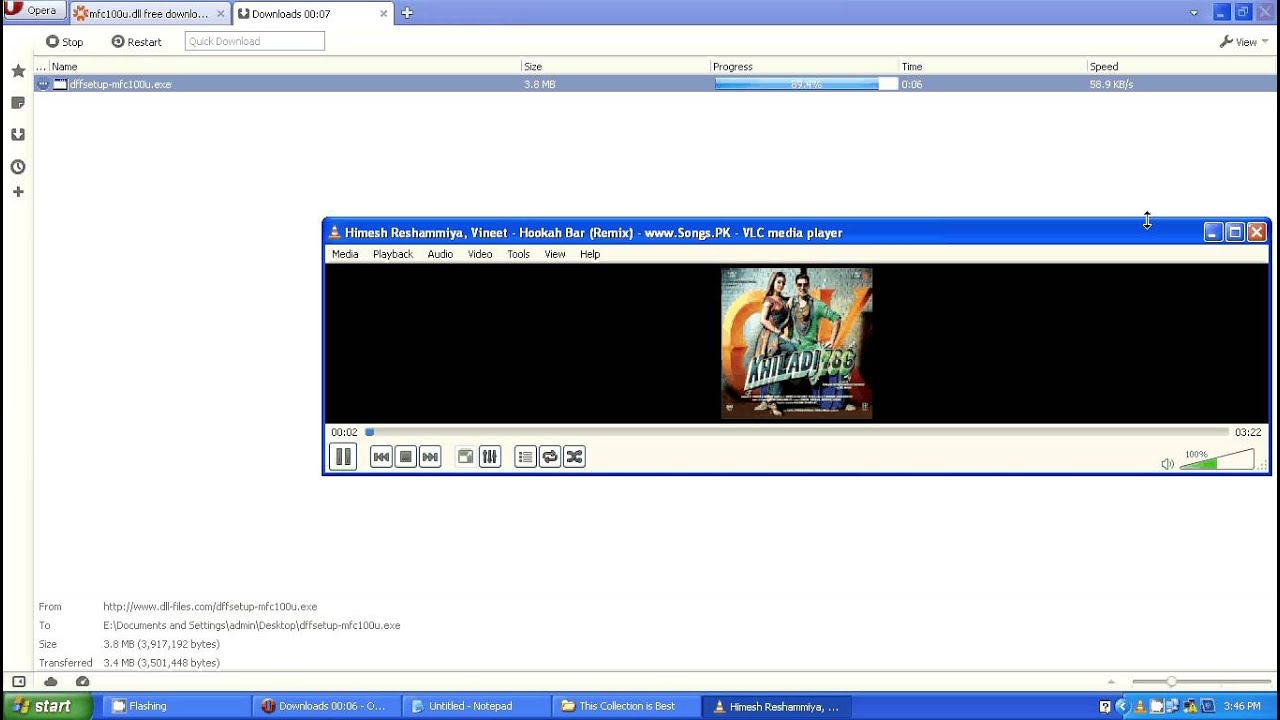
Task: Focus the Quick Download field
Action: tap(255, 41)
